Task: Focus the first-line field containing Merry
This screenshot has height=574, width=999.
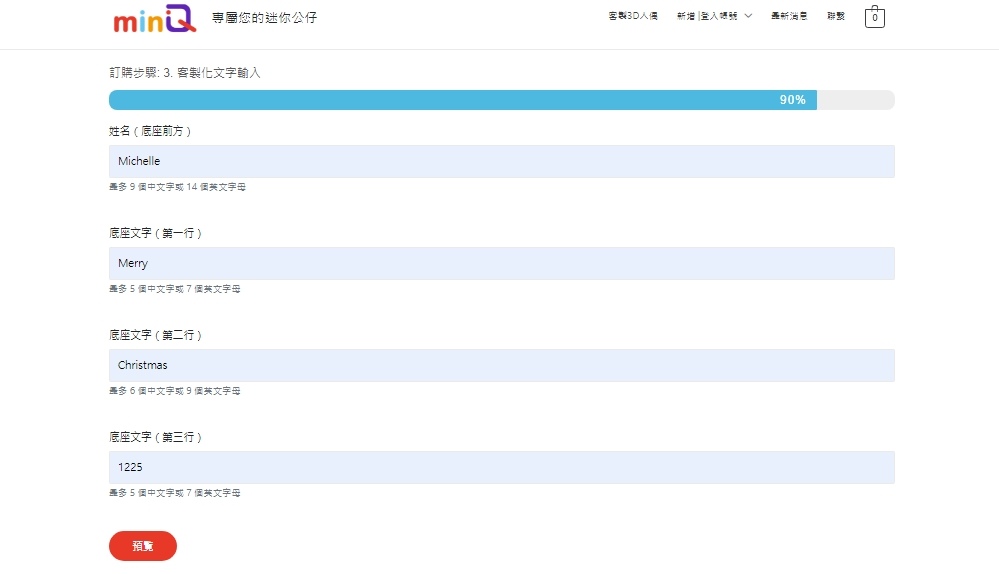Action: pyautogui.click(x=501, y=263)
